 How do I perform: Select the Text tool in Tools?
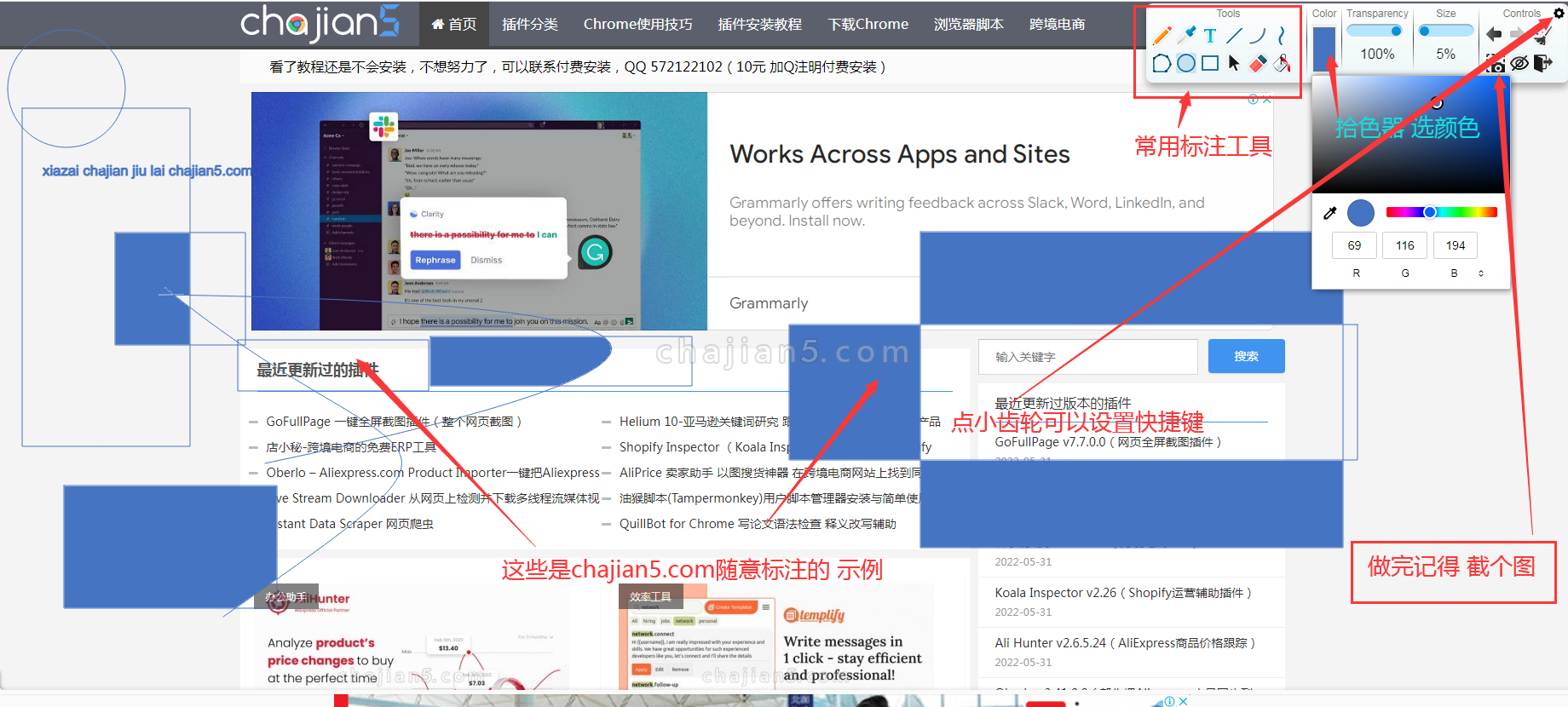coord(1210,36)
